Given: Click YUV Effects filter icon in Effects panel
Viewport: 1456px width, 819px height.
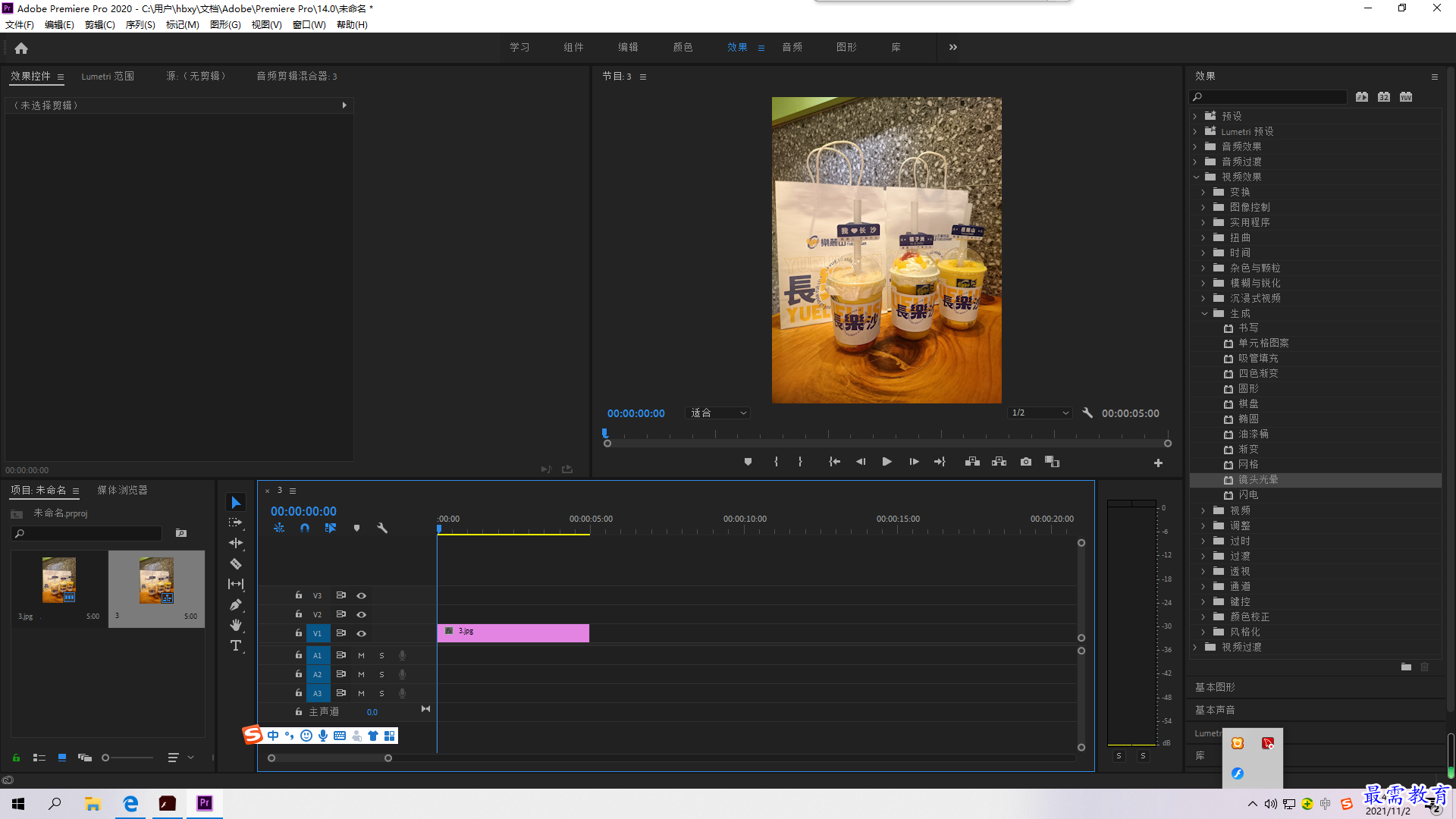Looking at the screenshot, I should tap(1406, 97).
